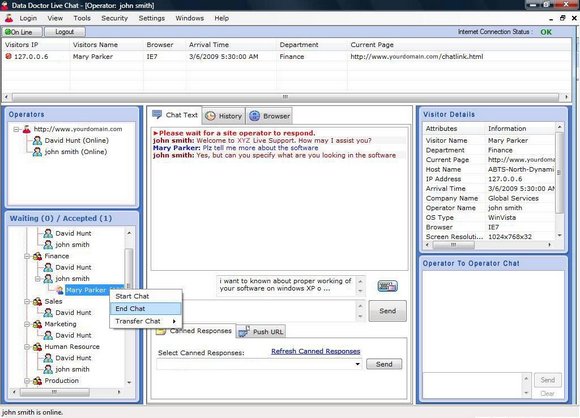Open the Browser tab globe icon

click(254, 116)
